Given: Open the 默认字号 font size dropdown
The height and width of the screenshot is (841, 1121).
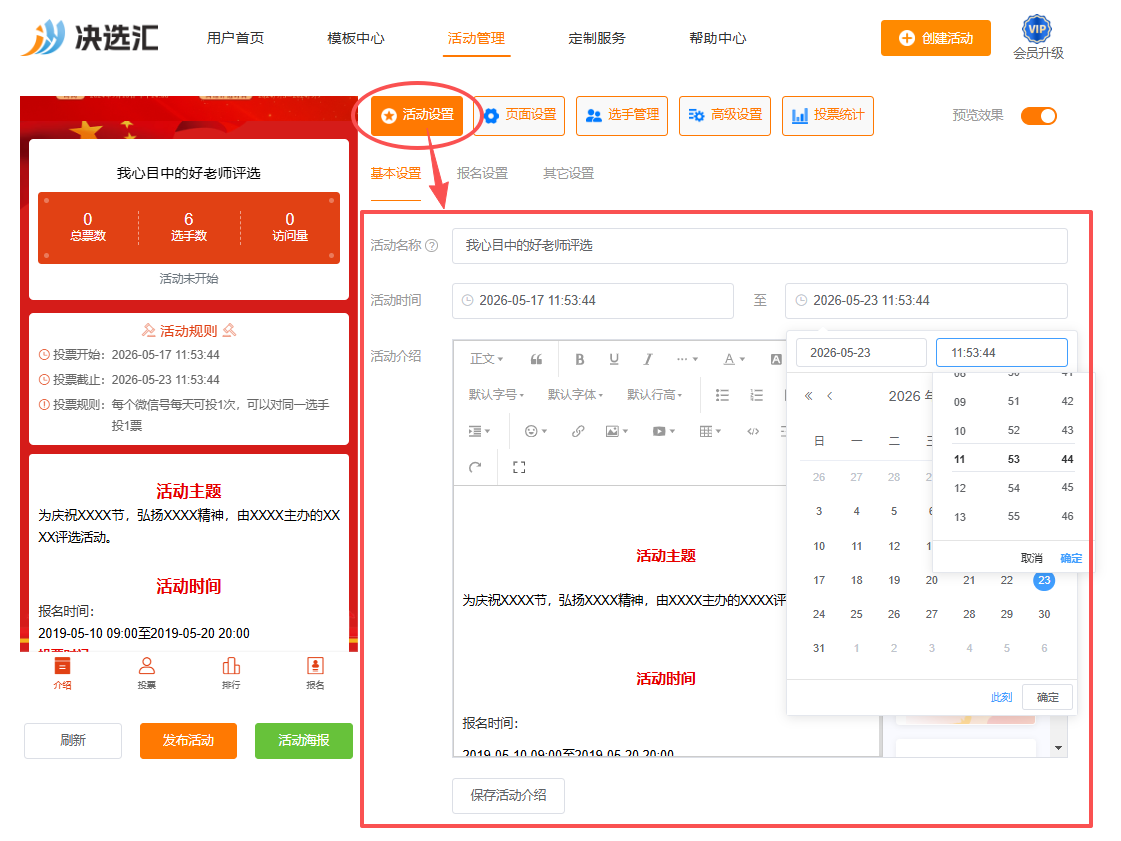Looking at the screenshot, I should pyautogui.click(x=496, y=395).
